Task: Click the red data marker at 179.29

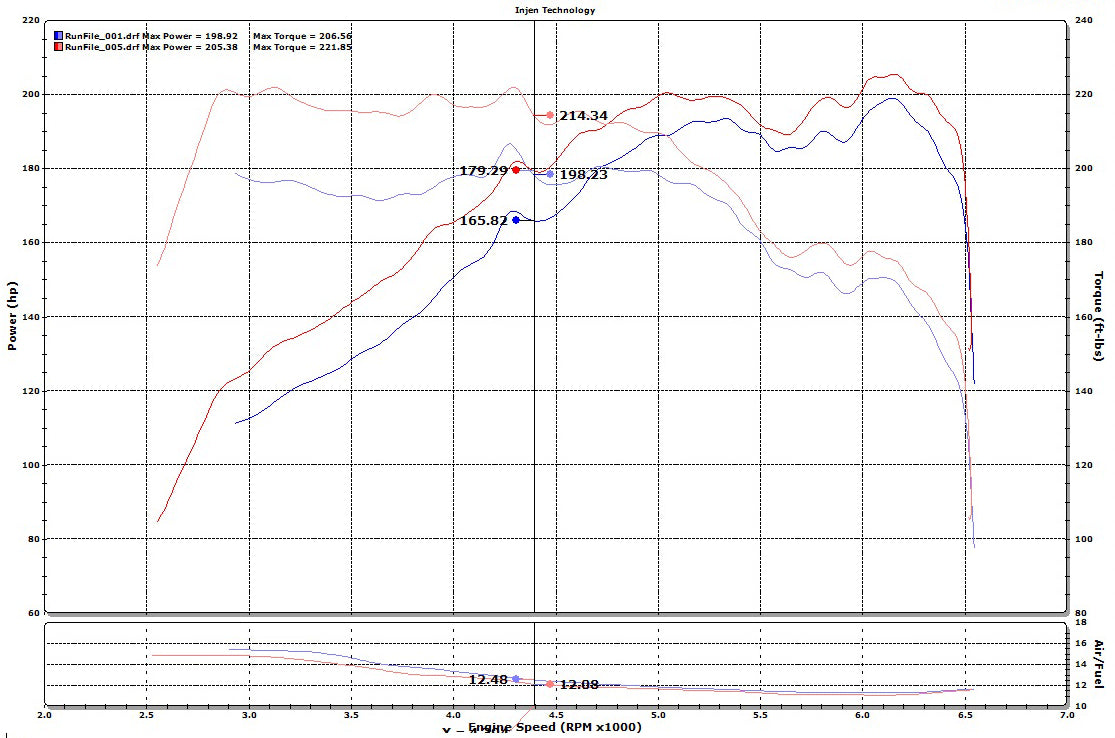Action: pos(516,170)
